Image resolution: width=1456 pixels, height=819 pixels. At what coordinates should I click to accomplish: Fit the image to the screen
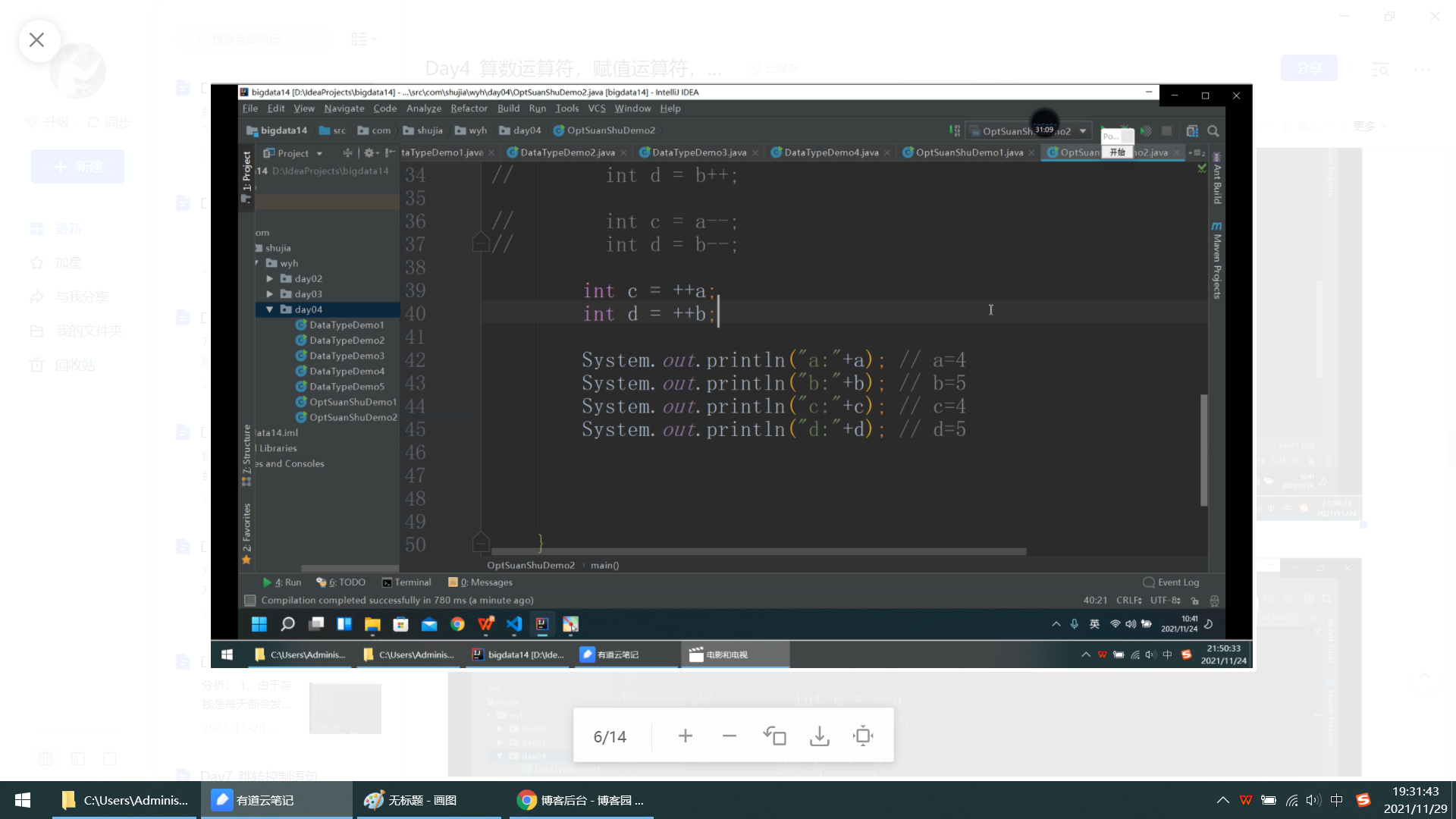(863, 736)
